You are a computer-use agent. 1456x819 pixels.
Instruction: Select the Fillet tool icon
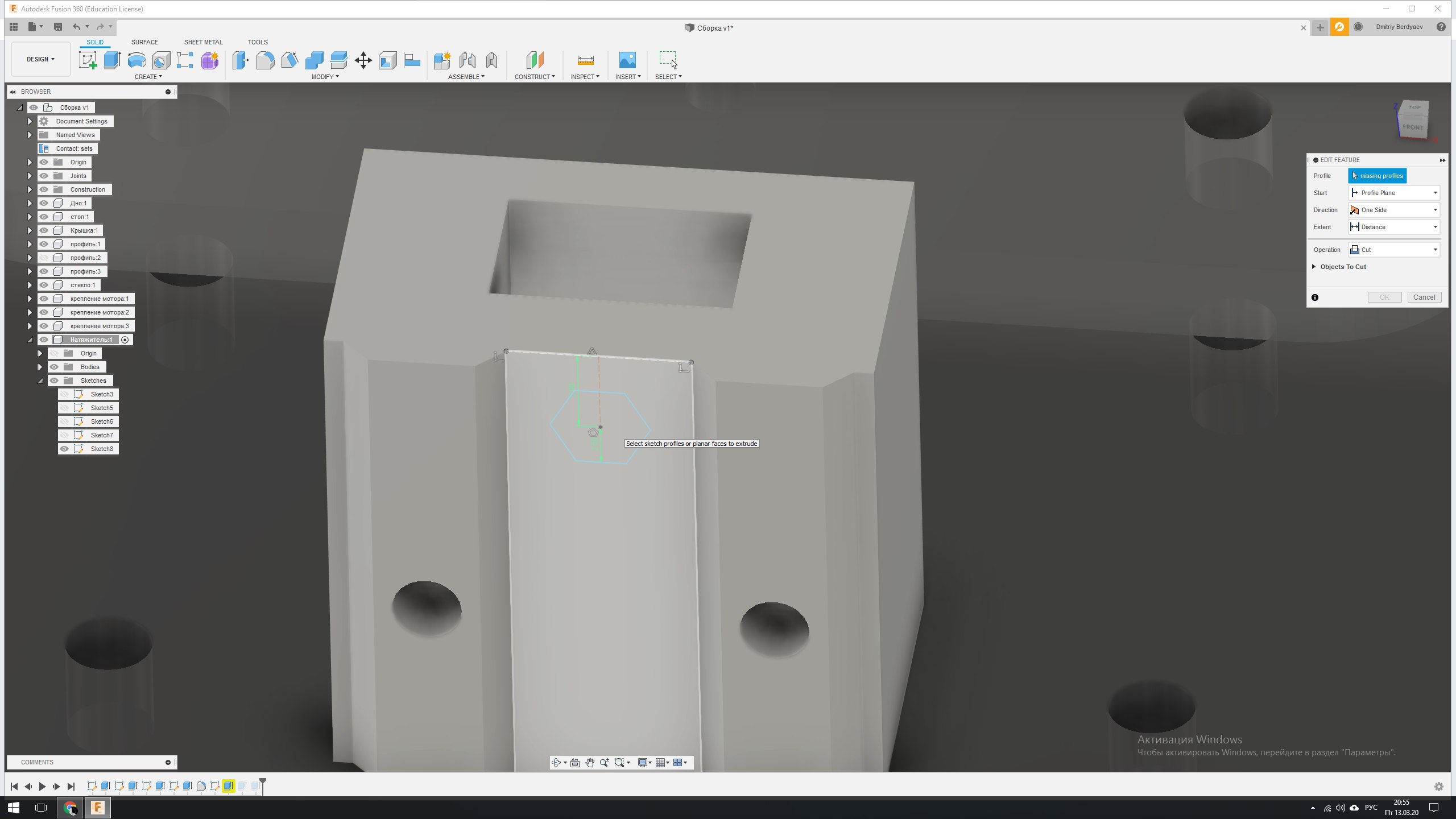tap(265, 60)
